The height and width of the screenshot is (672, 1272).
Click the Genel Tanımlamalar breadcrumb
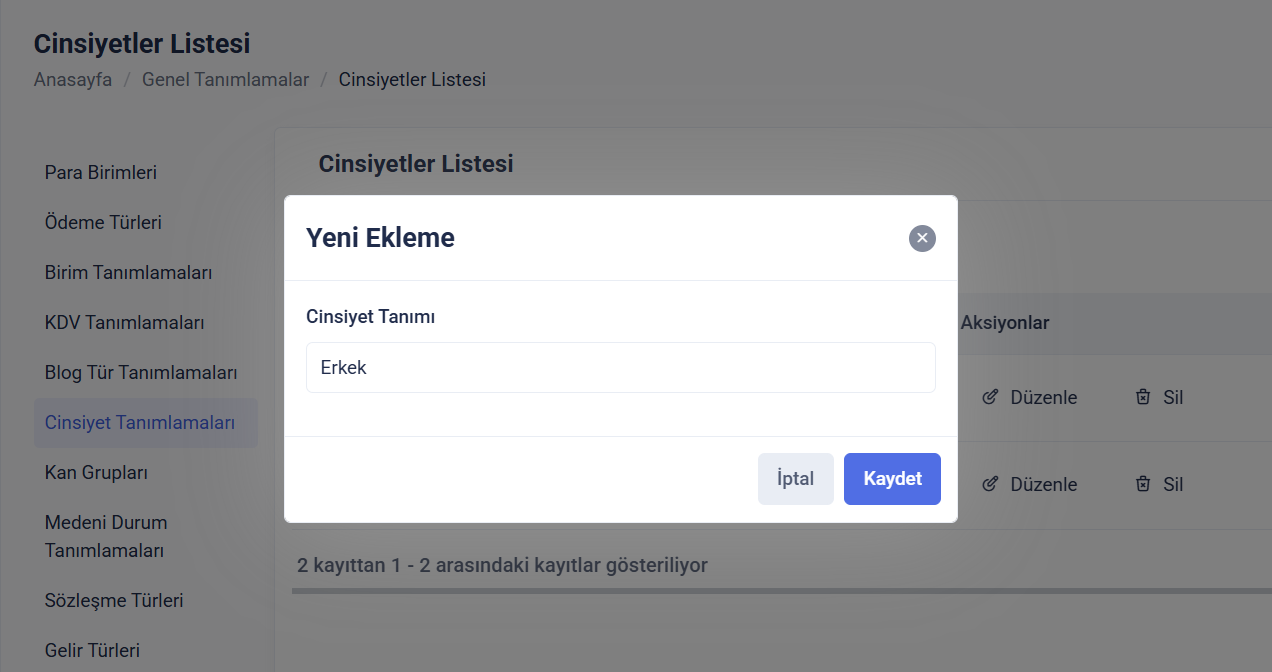tap(225, 79)
